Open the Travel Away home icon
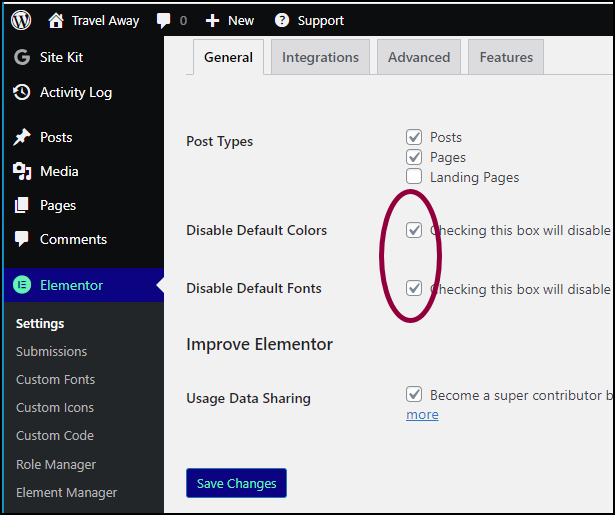Viewport: 615px width, 515px height. click(56, 20)
